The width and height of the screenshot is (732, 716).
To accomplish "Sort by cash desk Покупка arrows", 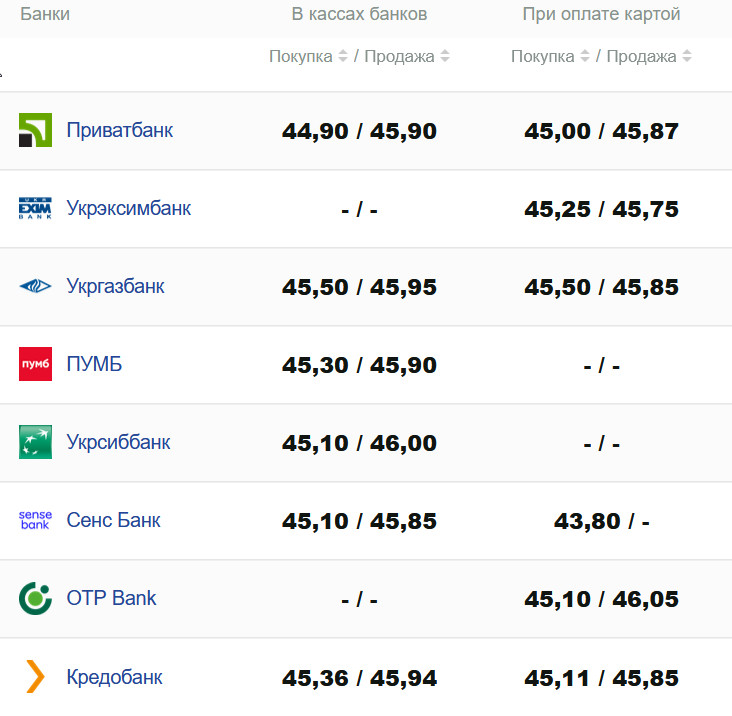I will tap(343, 57).
